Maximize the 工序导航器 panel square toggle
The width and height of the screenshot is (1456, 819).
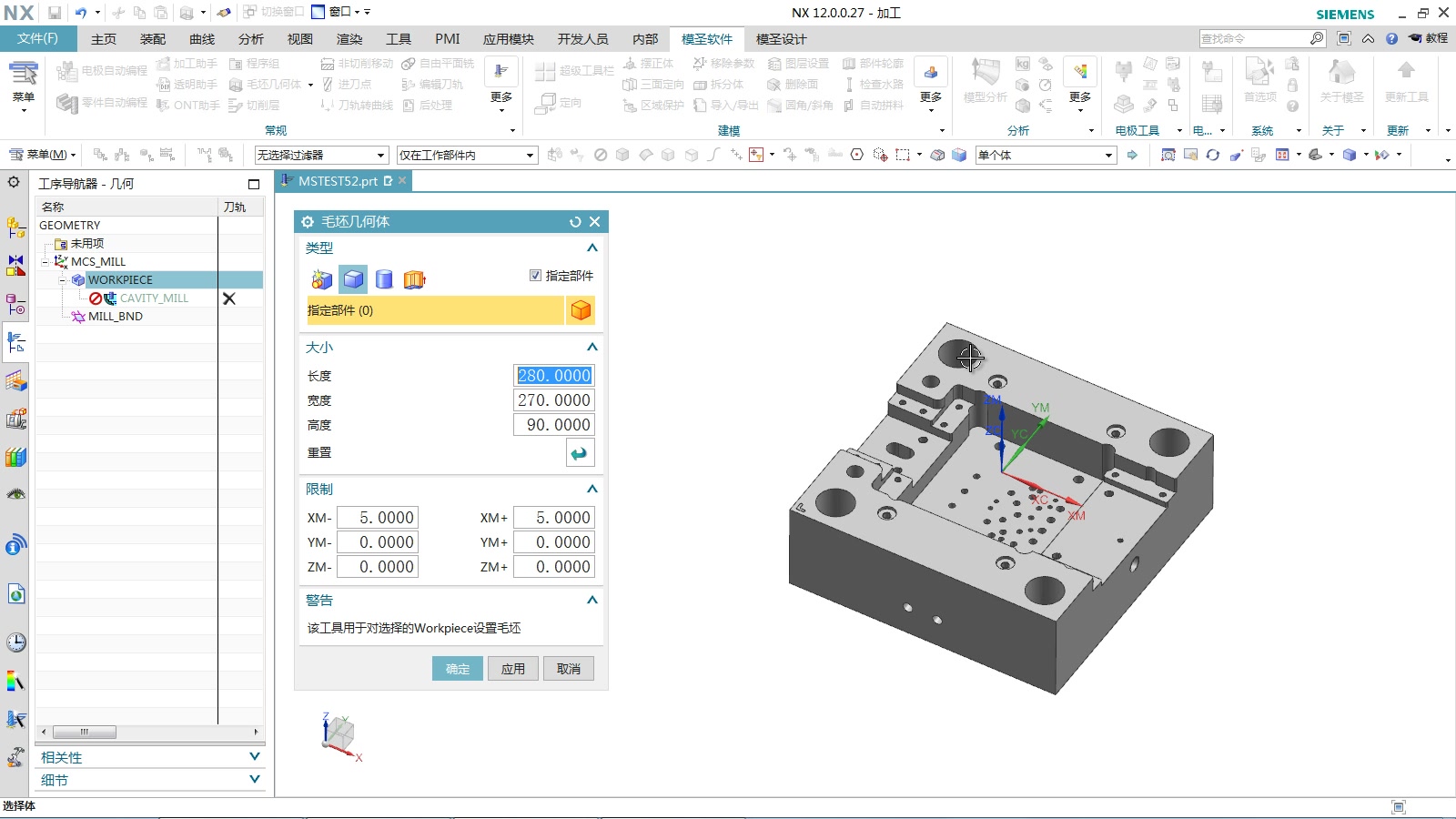pyautogui.click(x=254, y=184)
